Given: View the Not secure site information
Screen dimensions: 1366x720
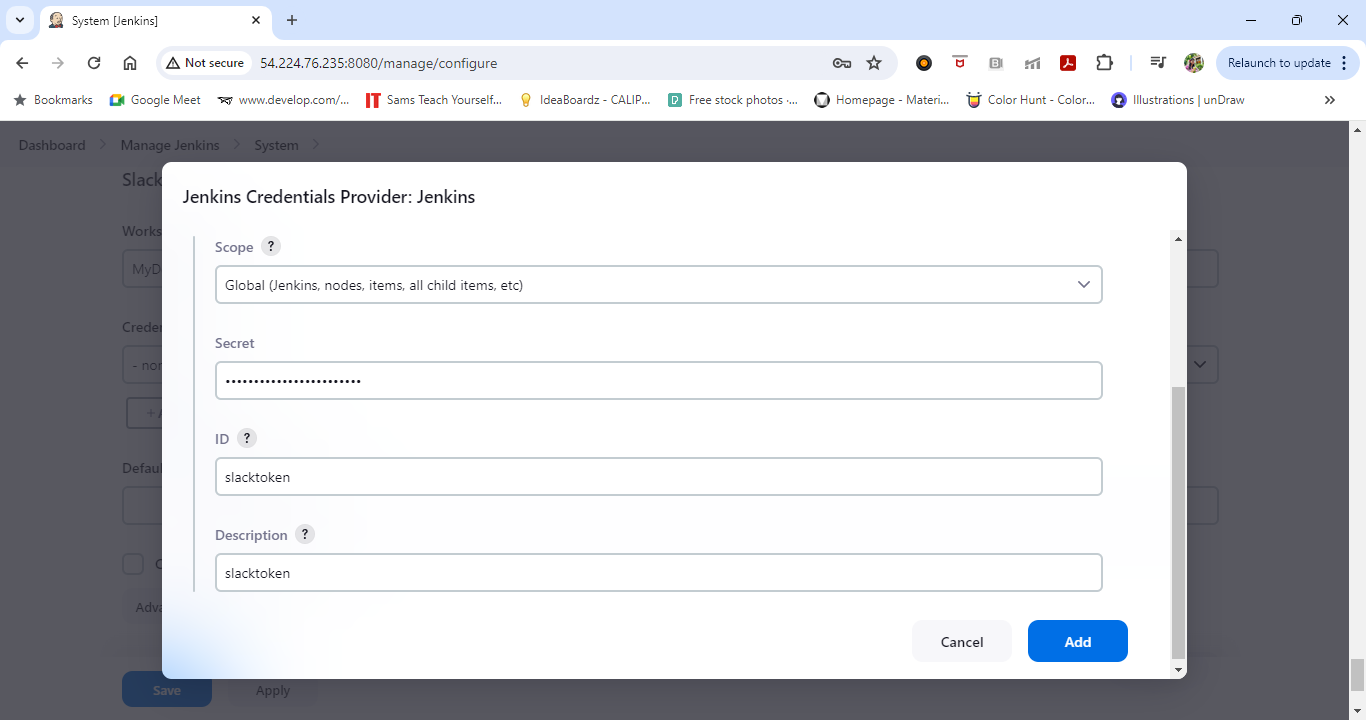Looking at the screenshot, I should (205, 63).
